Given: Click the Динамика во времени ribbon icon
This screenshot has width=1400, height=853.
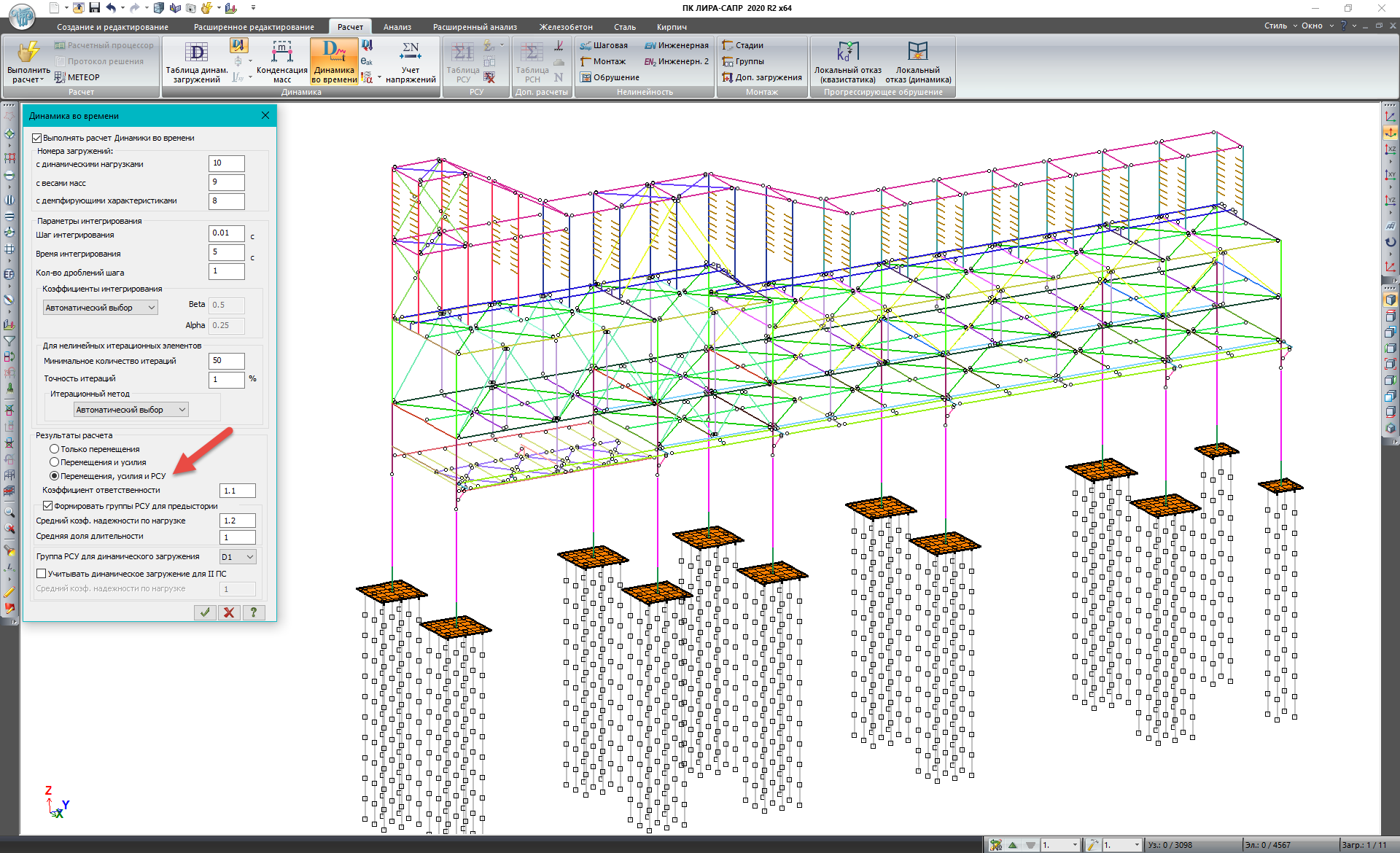Looking at the screenshot, I should click(x=334, y=61).
